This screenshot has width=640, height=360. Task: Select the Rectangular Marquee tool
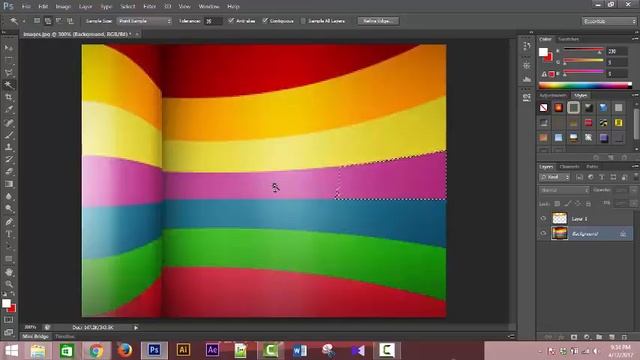coord(9,60)
